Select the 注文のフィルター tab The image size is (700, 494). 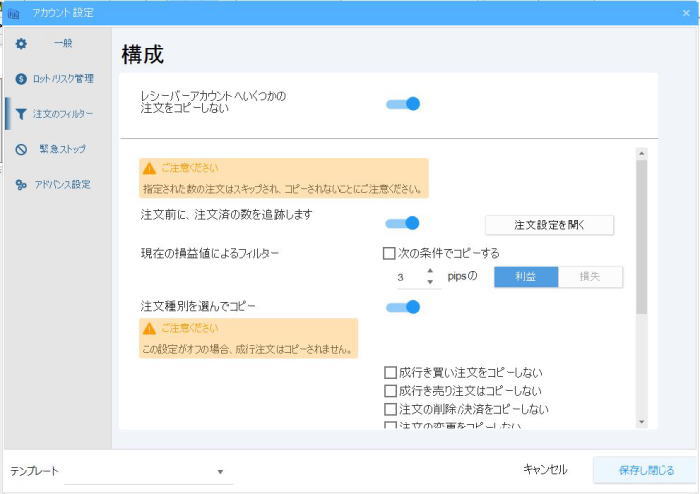58,114
